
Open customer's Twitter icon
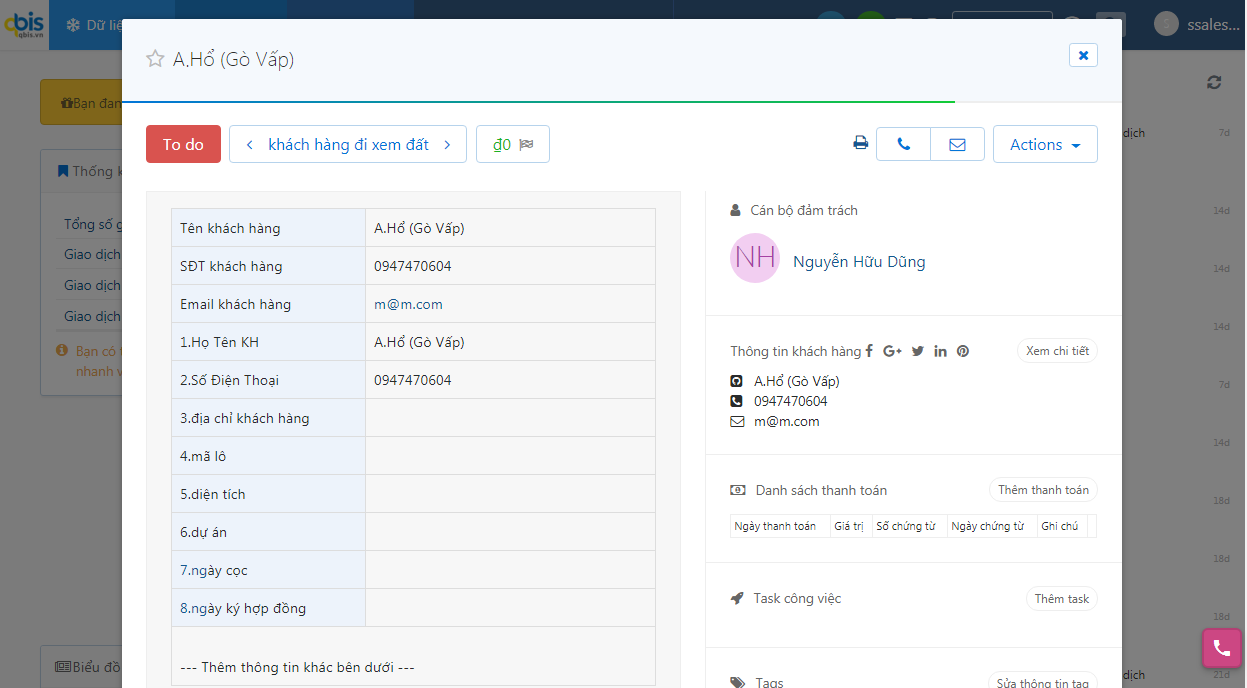click(917, 351)
